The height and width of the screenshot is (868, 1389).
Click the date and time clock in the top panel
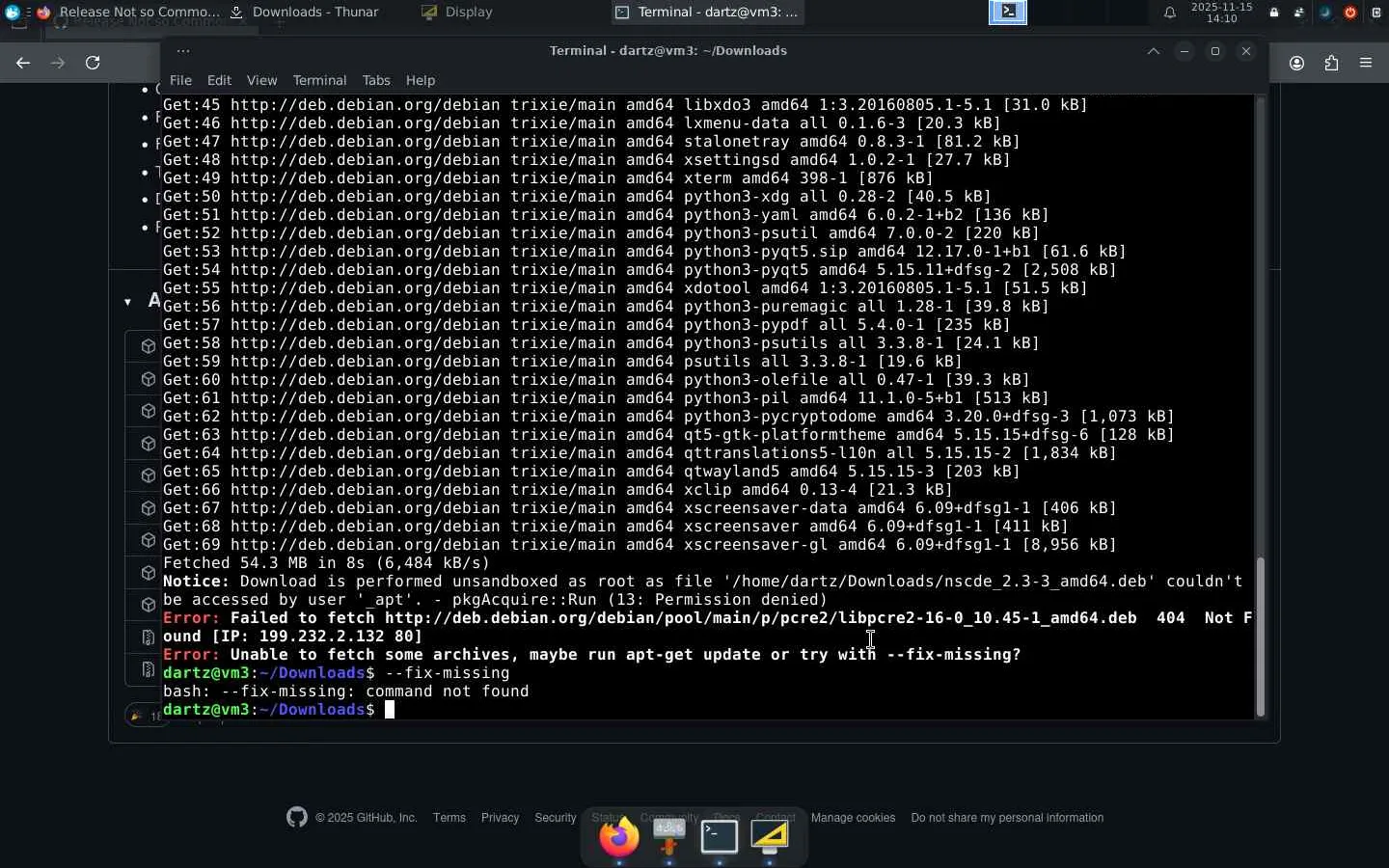pyautogui.click(x=1221, y=13)
